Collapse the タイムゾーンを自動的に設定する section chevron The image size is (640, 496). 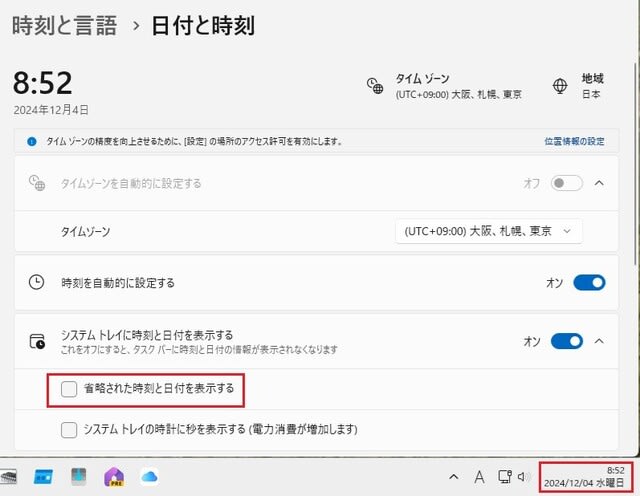tap(599, 183)
